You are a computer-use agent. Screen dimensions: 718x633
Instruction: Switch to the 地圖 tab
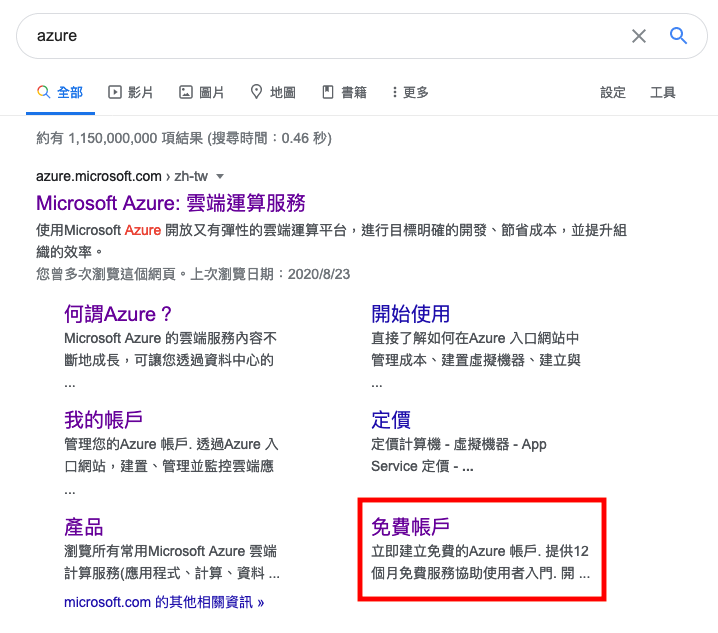click(x=273, y=93)
